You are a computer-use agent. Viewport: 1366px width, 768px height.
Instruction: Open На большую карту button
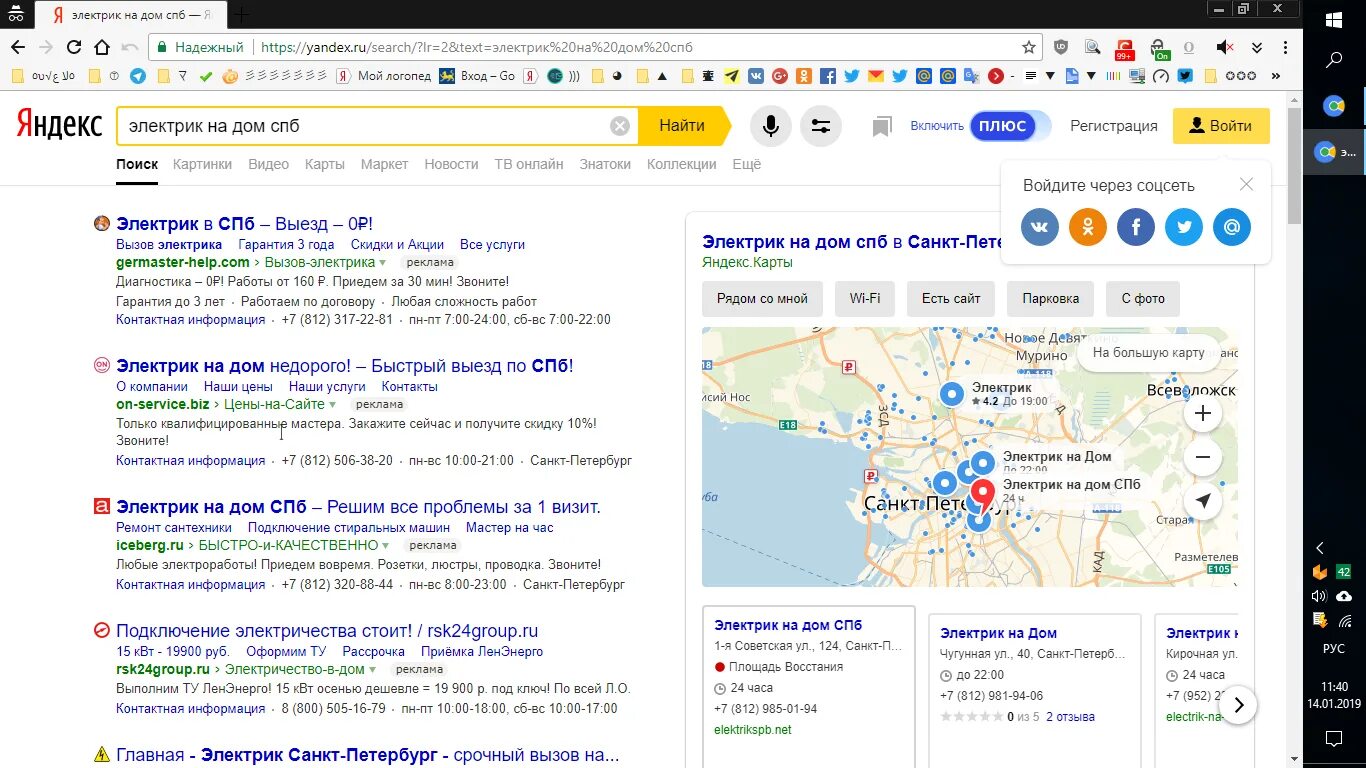[x=1148, y=353]
